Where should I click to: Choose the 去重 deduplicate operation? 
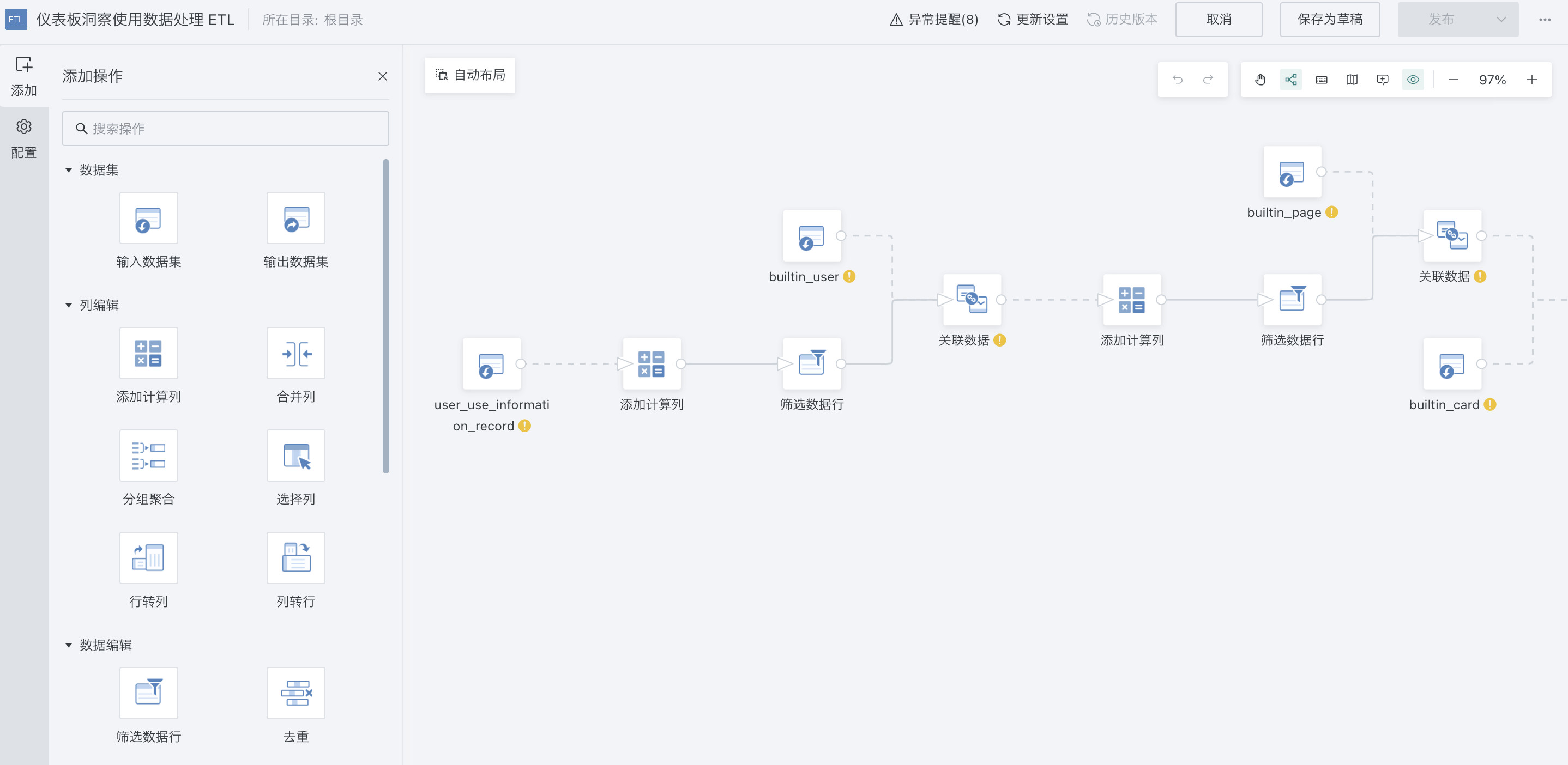(296, 693)
